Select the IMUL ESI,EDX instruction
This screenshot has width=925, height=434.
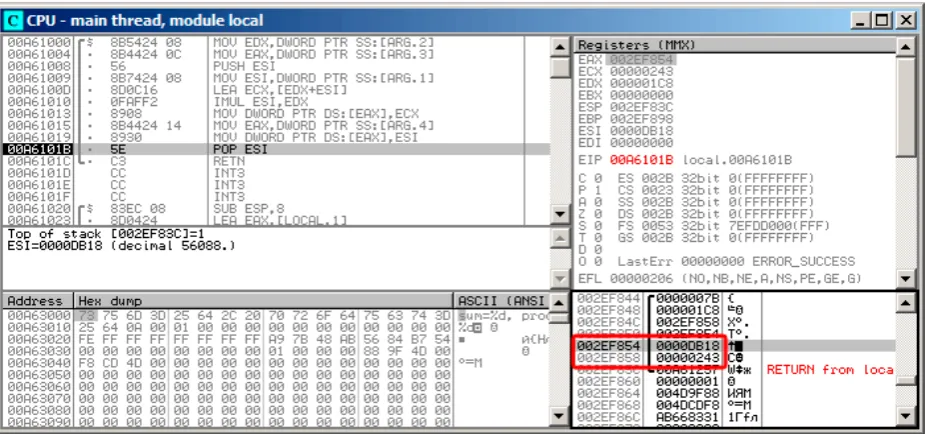point(277,101)
